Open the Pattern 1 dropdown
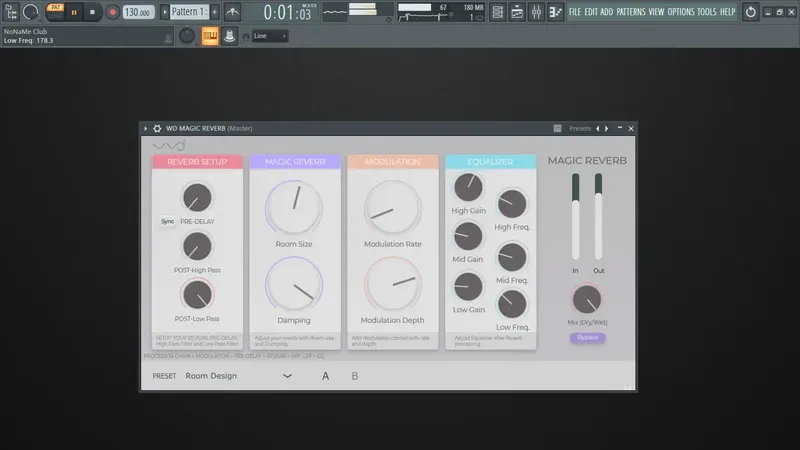The image size is (800, 450). [189, 12]
